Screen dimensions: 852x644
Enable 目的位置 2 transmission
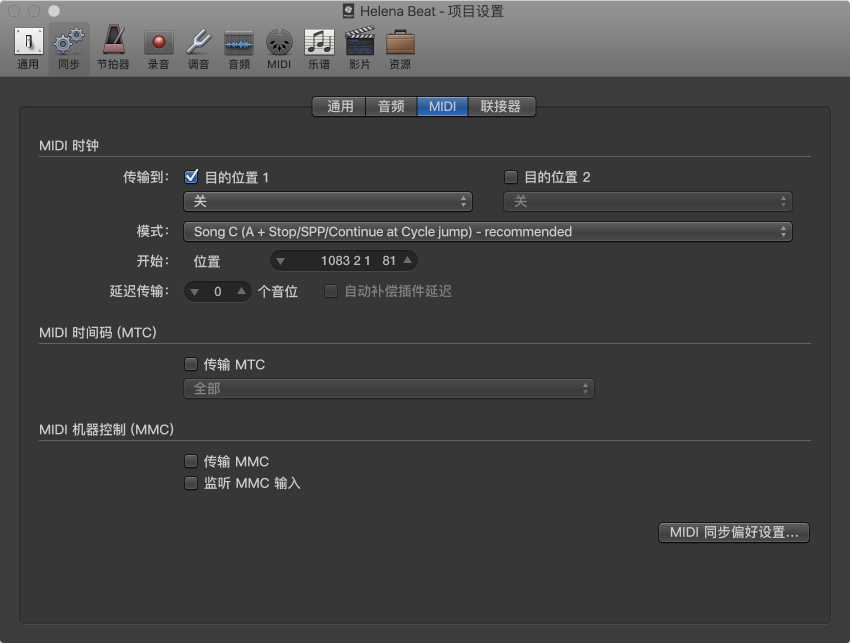tap(510, 176)
